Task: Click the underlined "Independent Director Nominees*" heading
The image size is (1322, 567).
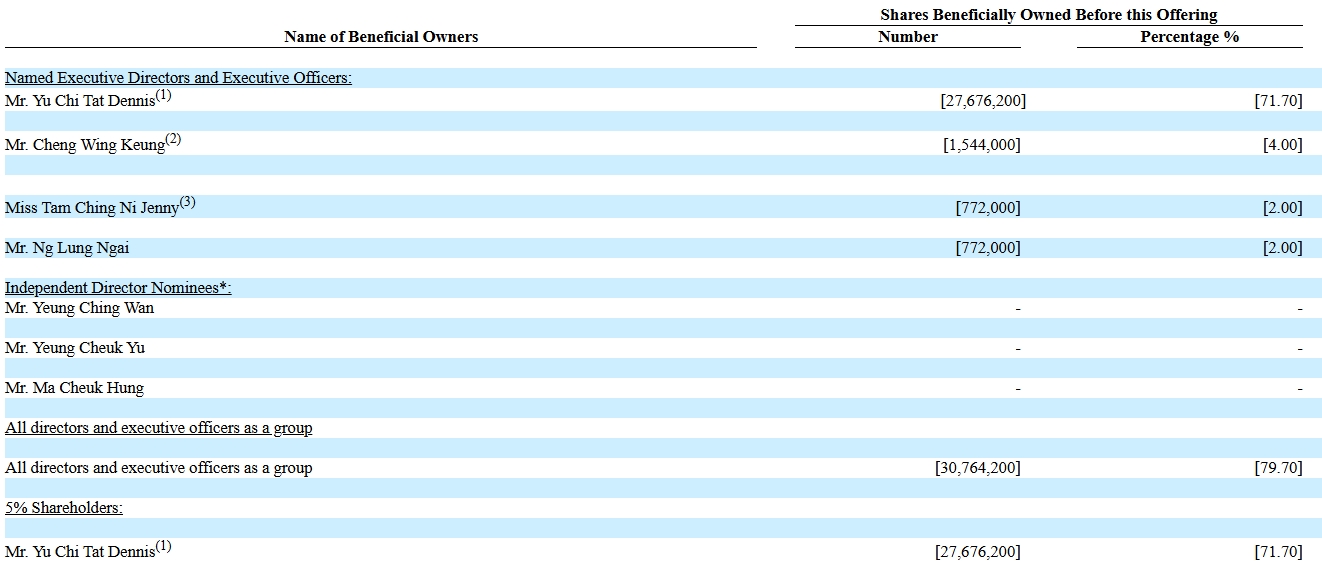Action: (x=118, y=288)
